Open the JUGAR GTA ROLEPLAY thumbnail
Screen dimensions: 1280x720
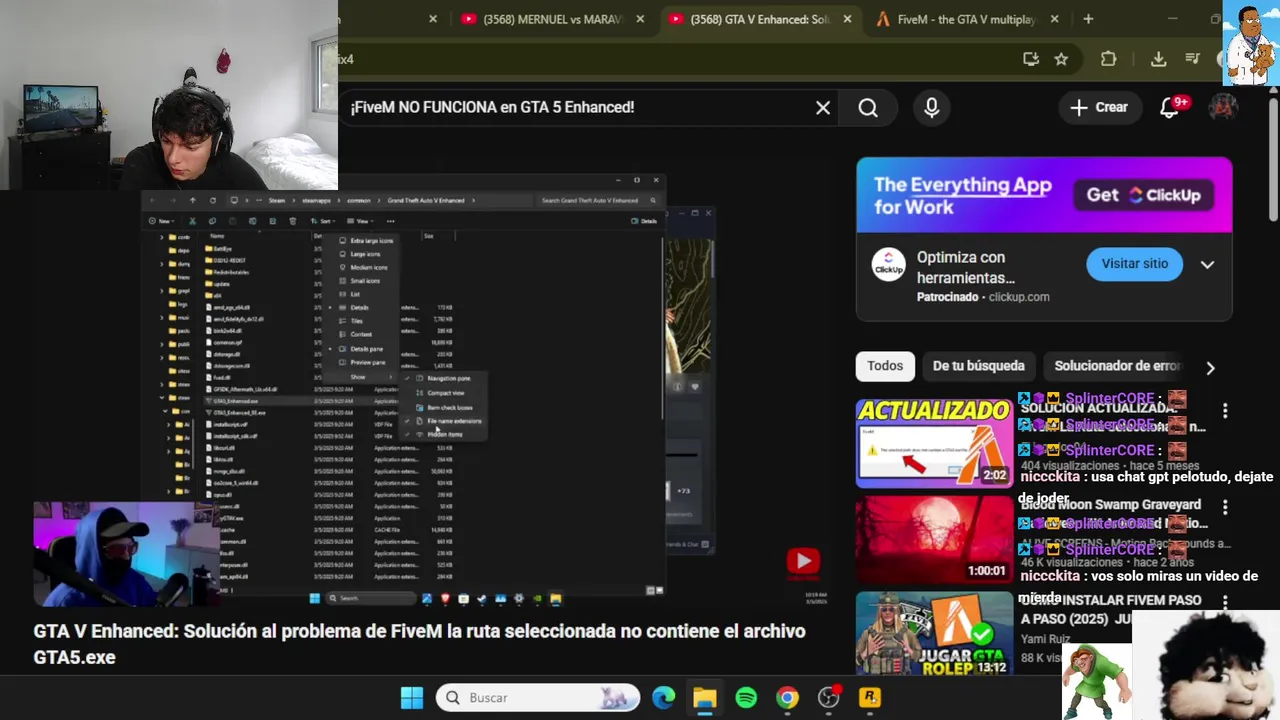pyautogui.click(x=934, y=633)
